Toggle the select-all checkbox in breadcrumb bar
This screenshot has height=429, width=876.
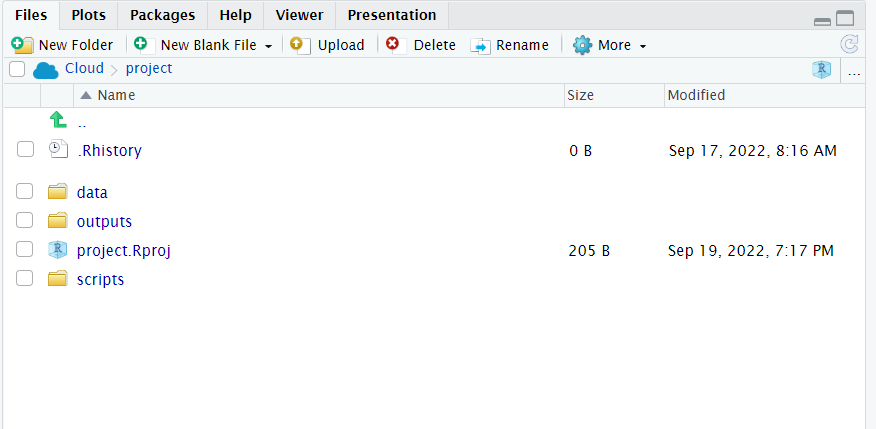click(x=17, y=69)
